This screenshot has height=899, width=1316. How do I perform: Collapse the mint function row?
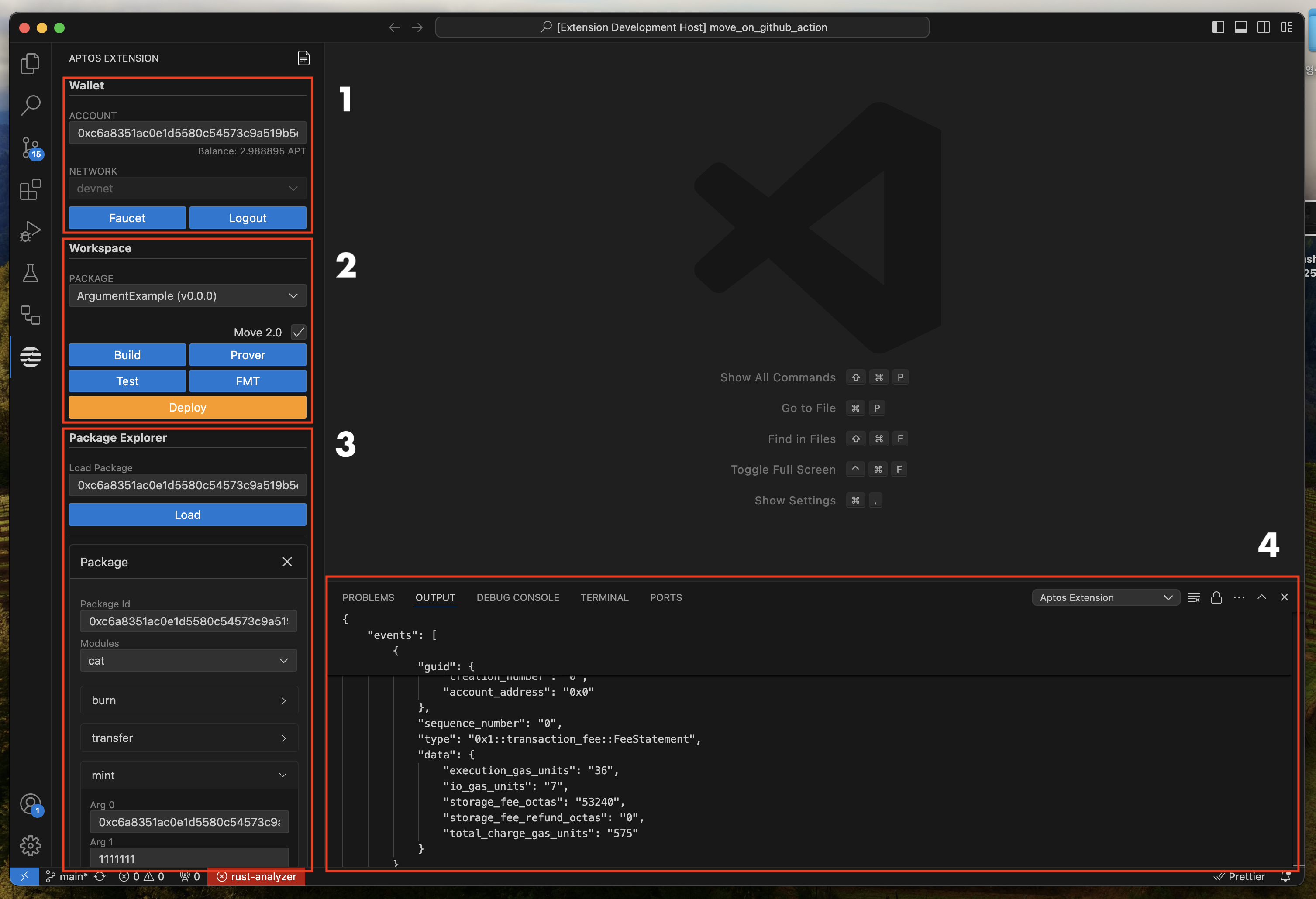coord(189,775)
